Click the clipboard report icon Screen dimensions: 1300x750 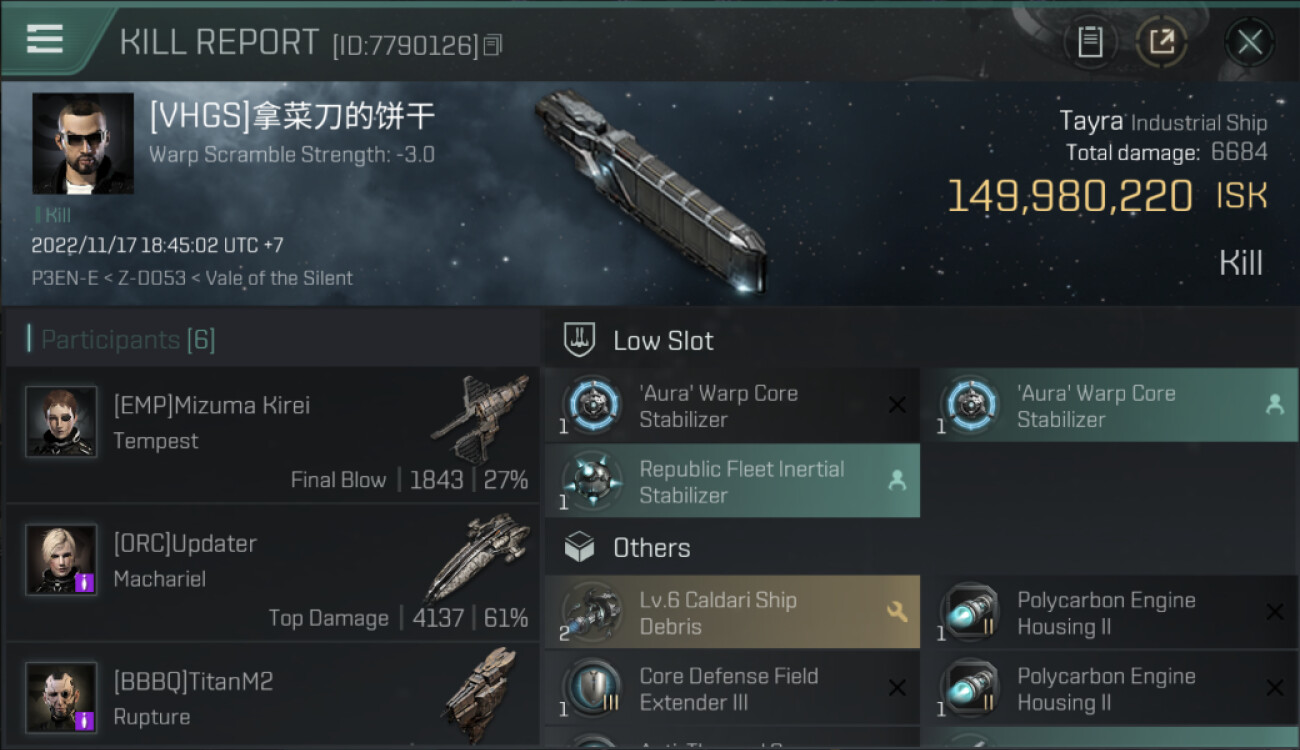(x=1090, y=42)
